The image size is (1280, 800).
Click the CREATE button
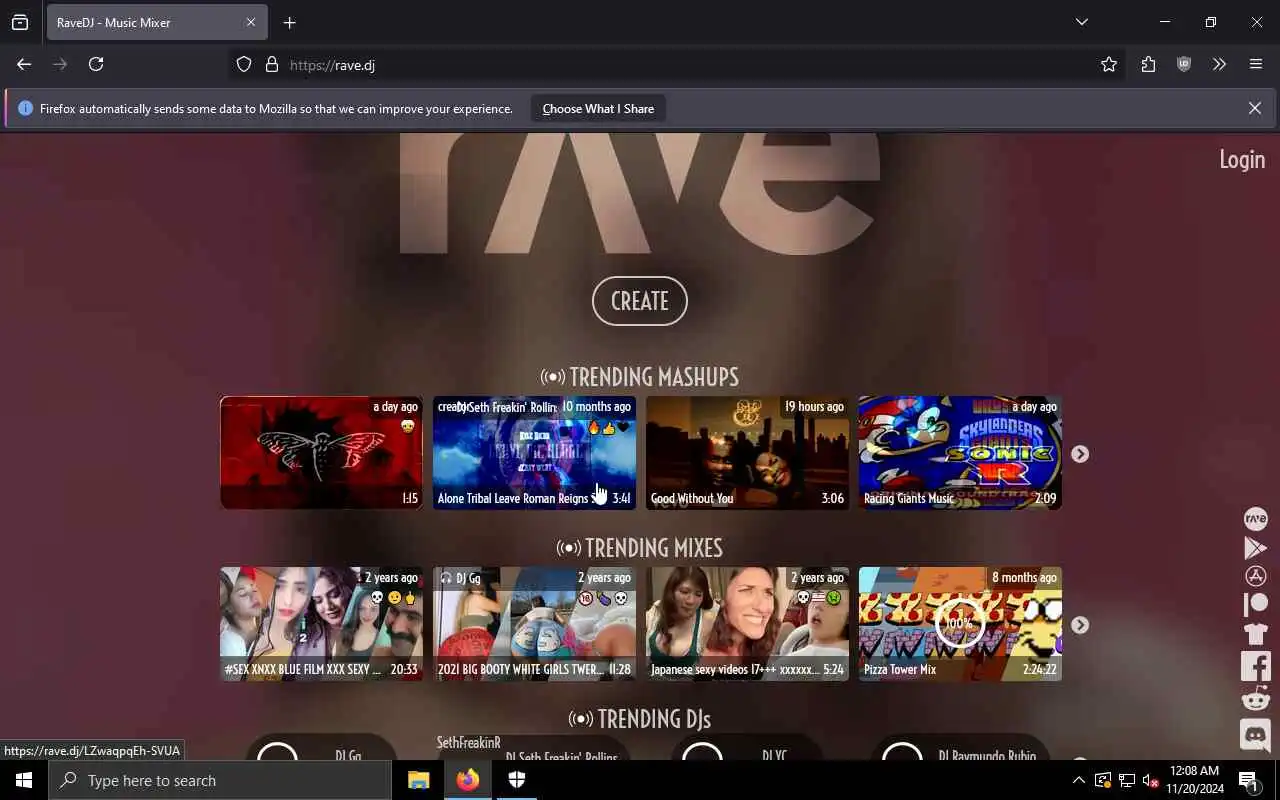640,301
